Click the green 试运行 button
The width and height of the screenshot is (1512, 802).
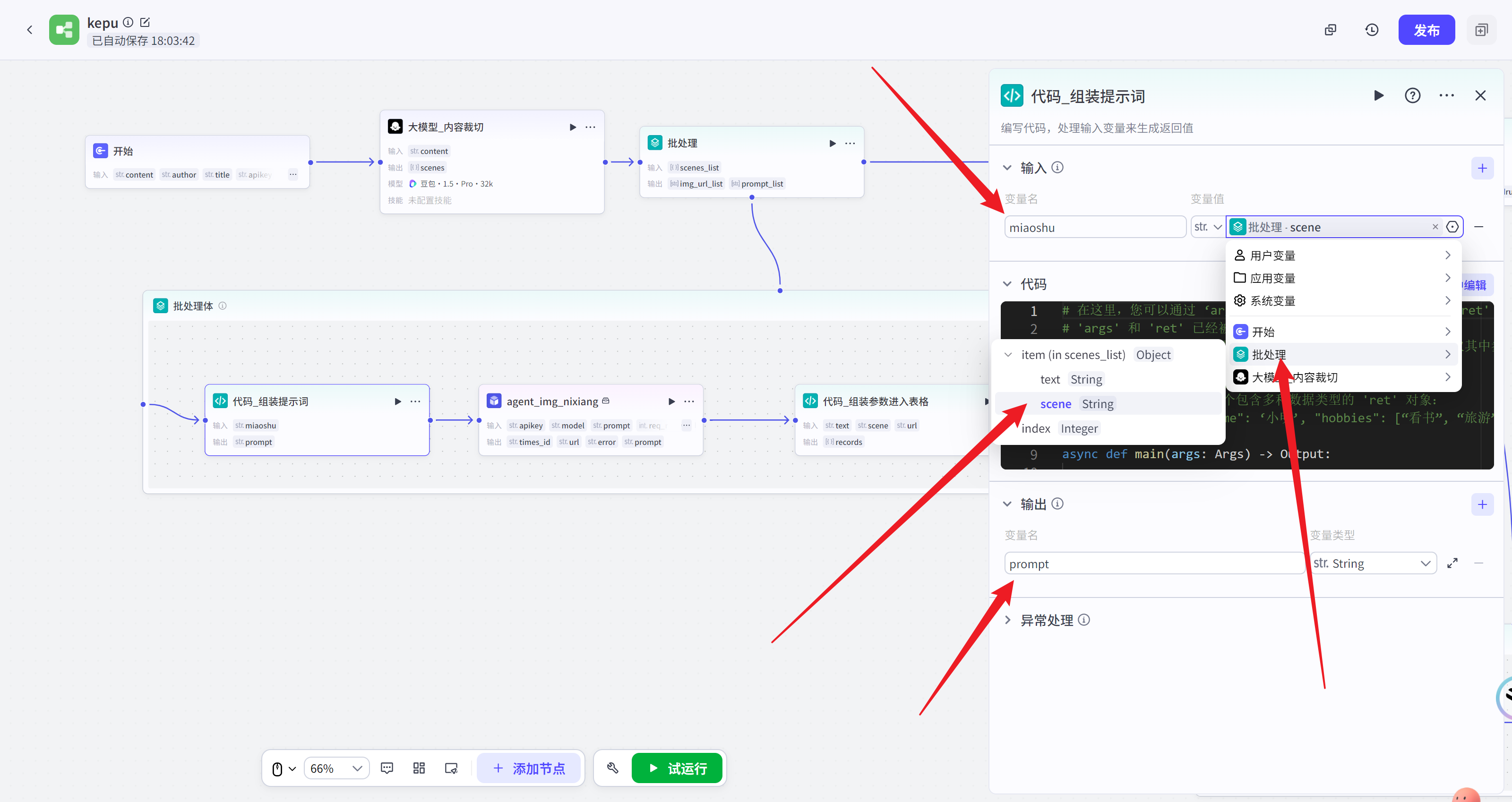[677, 768]
